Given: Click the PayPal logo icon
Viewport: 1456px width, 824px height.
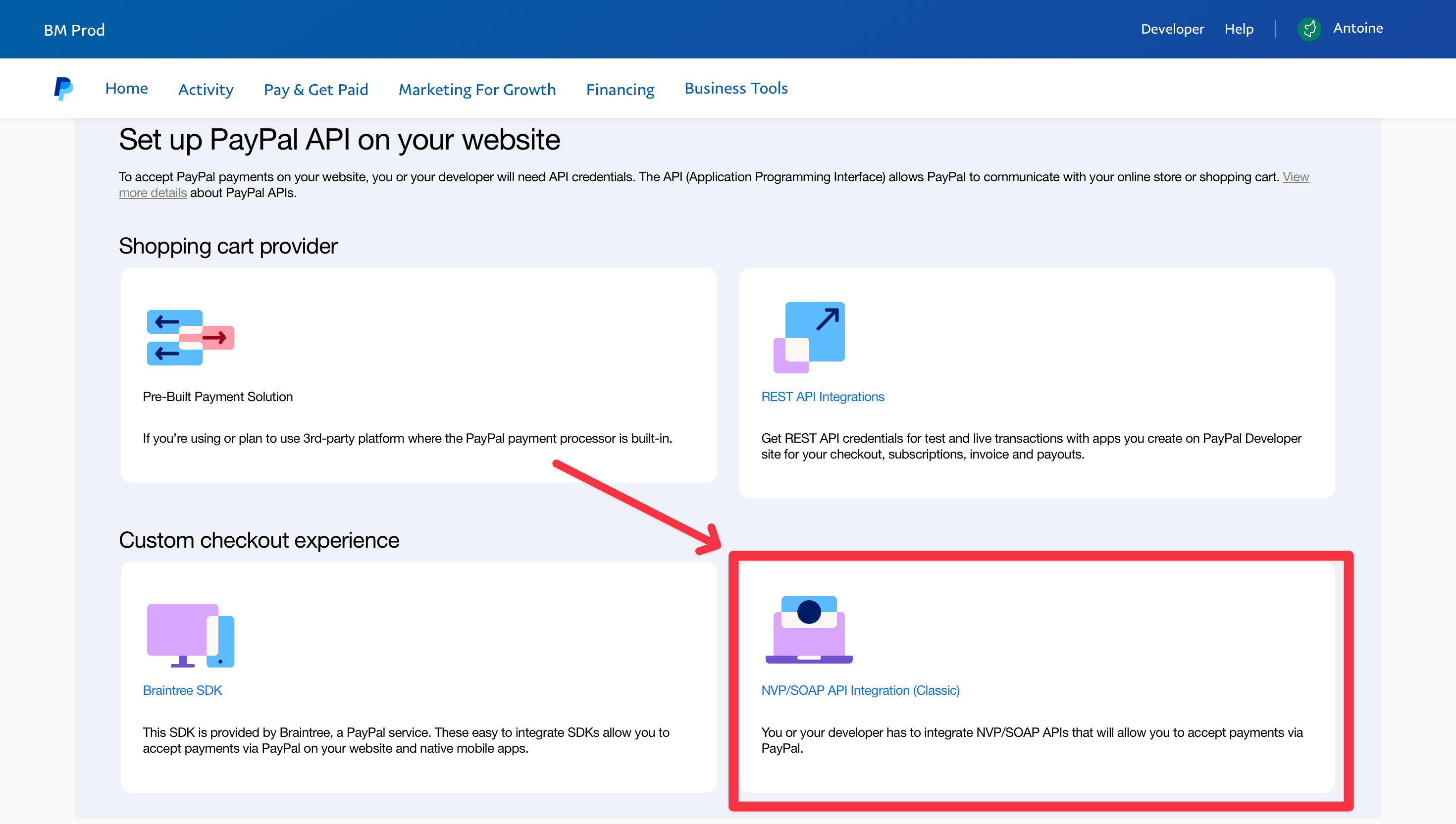Looking at the screenshot, I should [63, 89].
